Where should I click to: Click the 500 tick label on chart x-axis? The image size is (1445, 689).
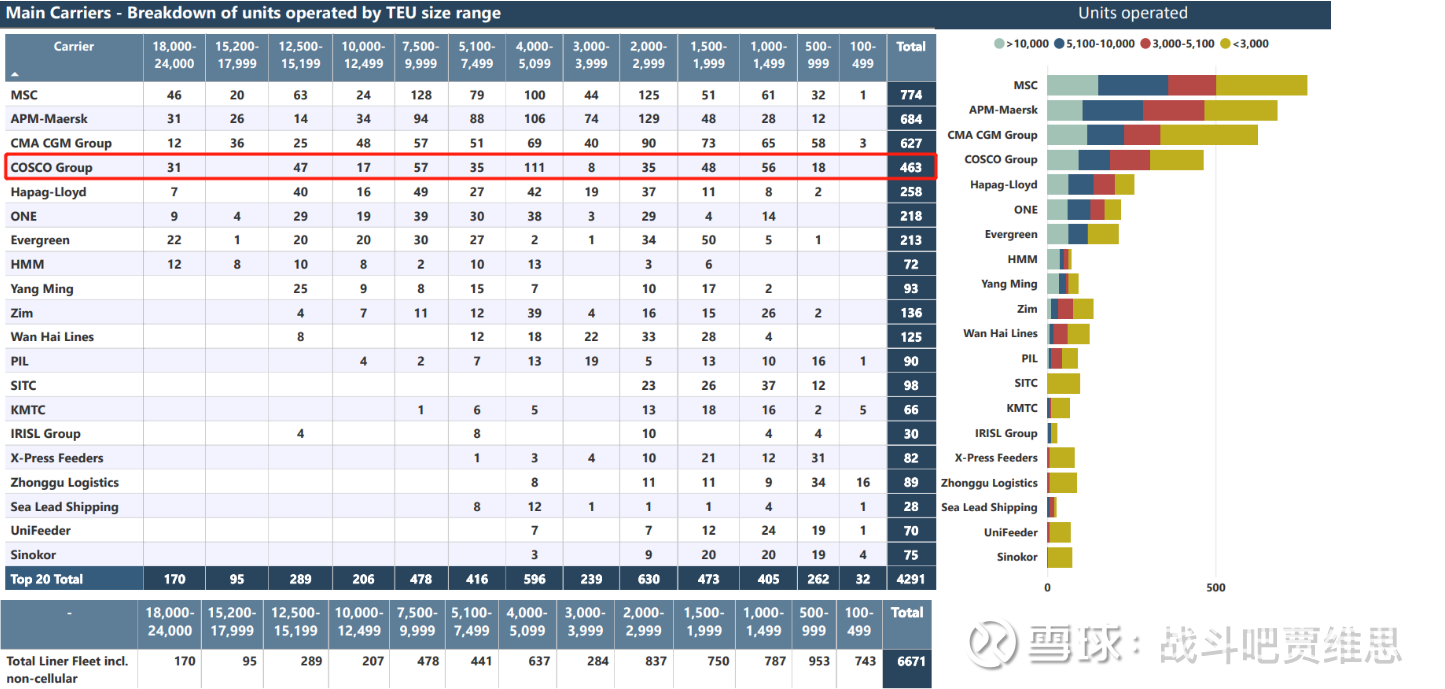coord(1215,588)
